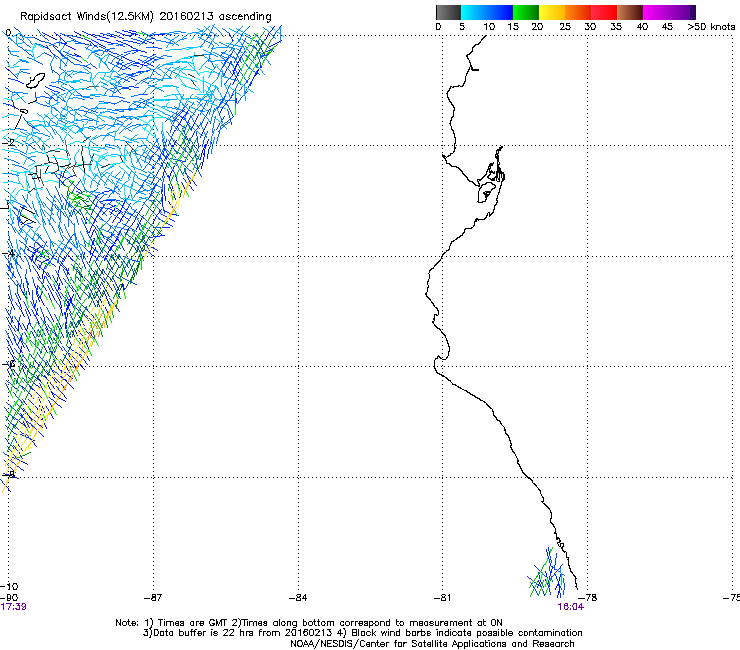Viewport: 740px width, 650px height.
Task: Click the dark purple 45-50 knots swatch
Action: click(x=682, y=12)
